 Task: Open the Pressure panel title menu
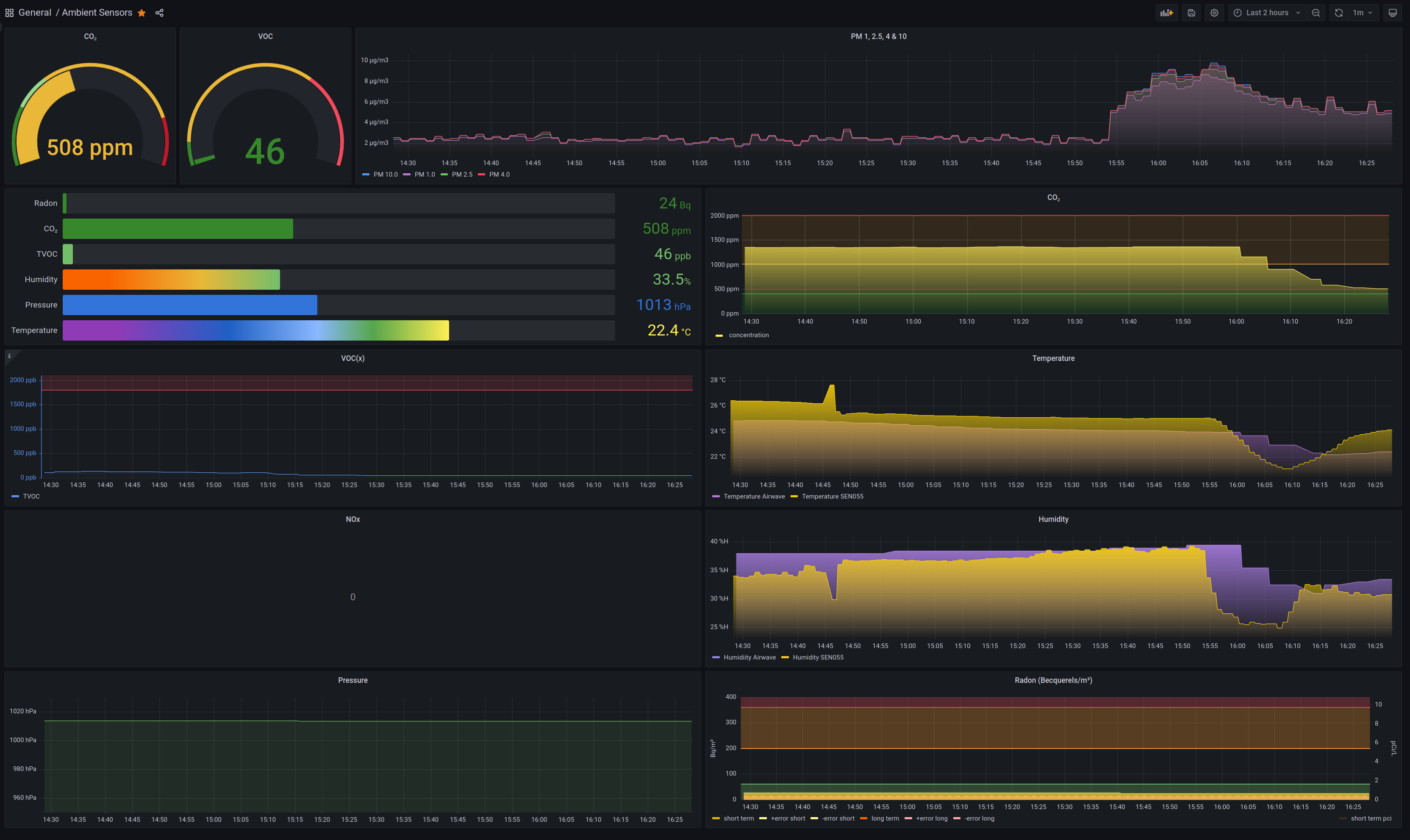pos(352,680)
